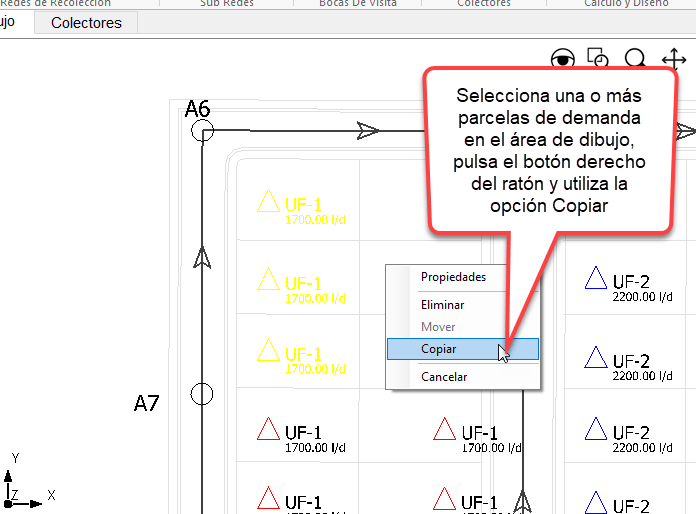Click the middle yellow UF-1 triangle
Screen dimensions: 696x514
point(267,279)
